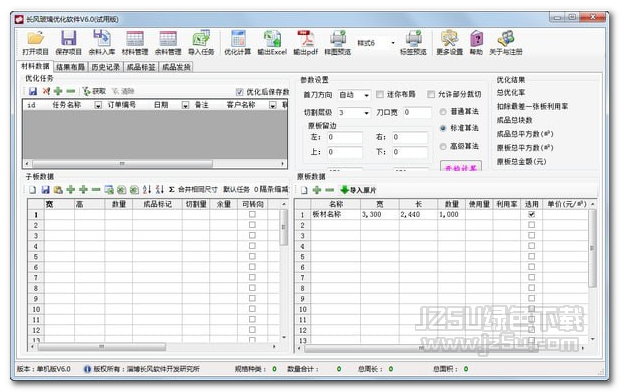Select the 高级算法 radio button
Image resolution: width=620 pixels, height=392 pixels.
click(x=443, y=146)
